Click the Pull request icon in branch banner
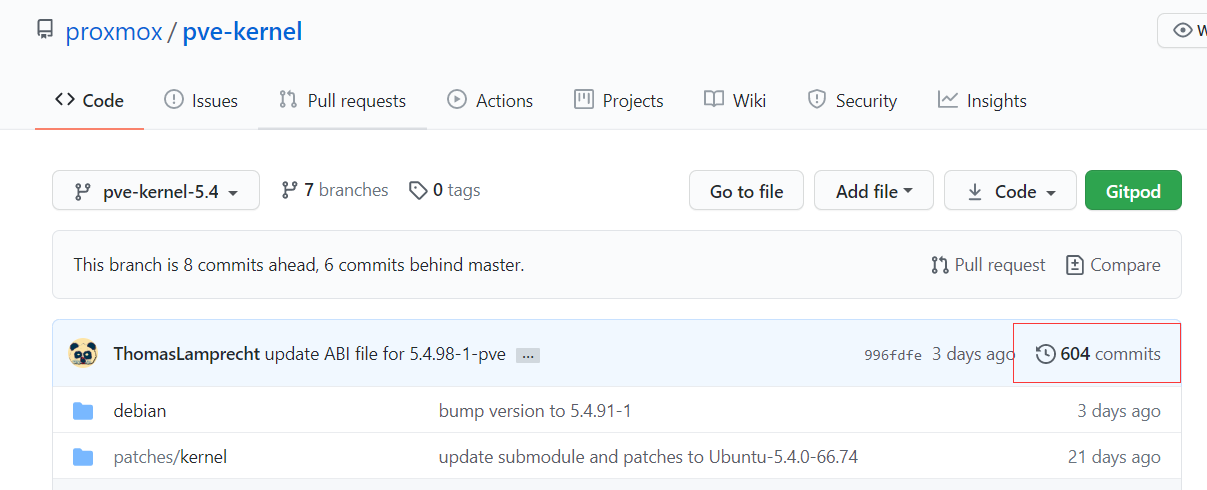 939,265
